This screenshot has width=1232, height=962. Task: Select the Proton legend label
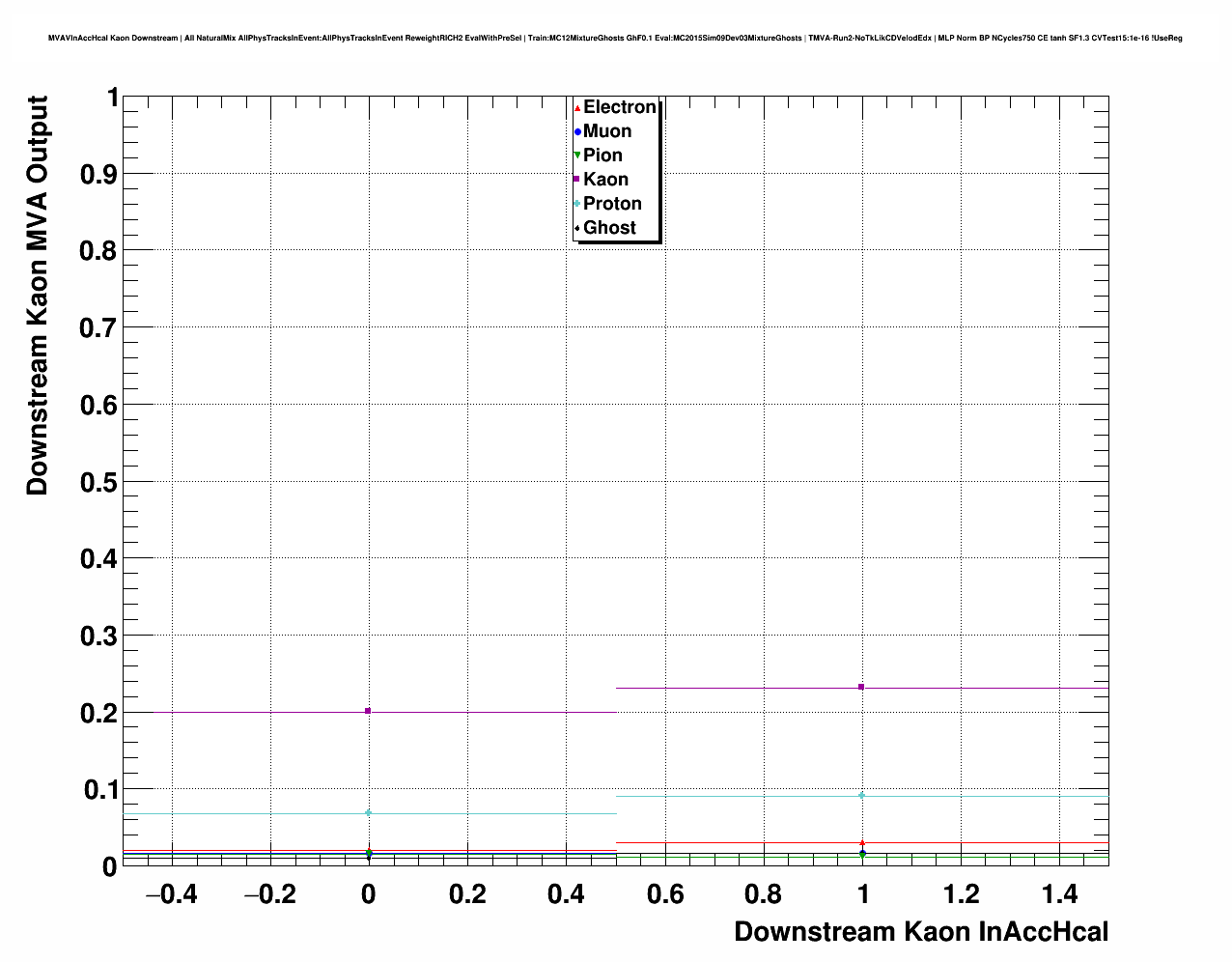[612, 204]
